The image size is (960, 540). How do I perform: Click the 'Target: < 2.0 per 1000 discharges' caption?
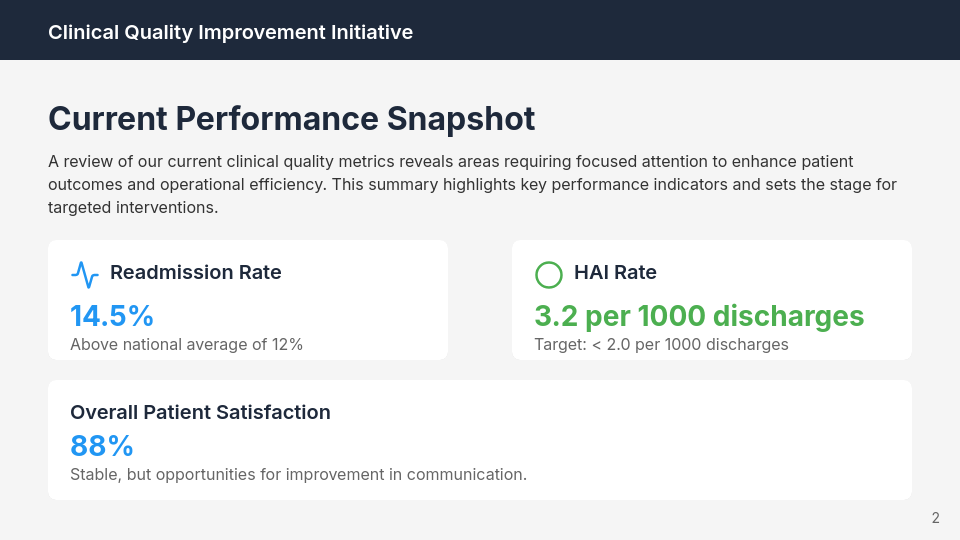[x=661, y=344]
